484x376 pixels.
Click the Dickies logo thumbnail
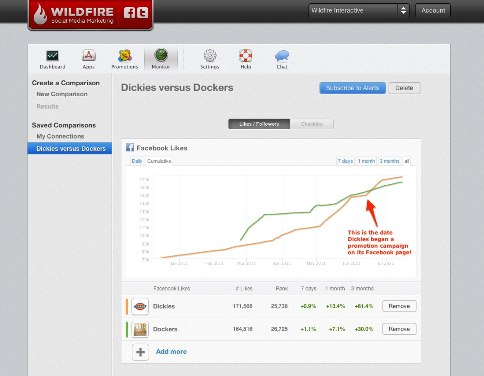[x=140, y=306]
